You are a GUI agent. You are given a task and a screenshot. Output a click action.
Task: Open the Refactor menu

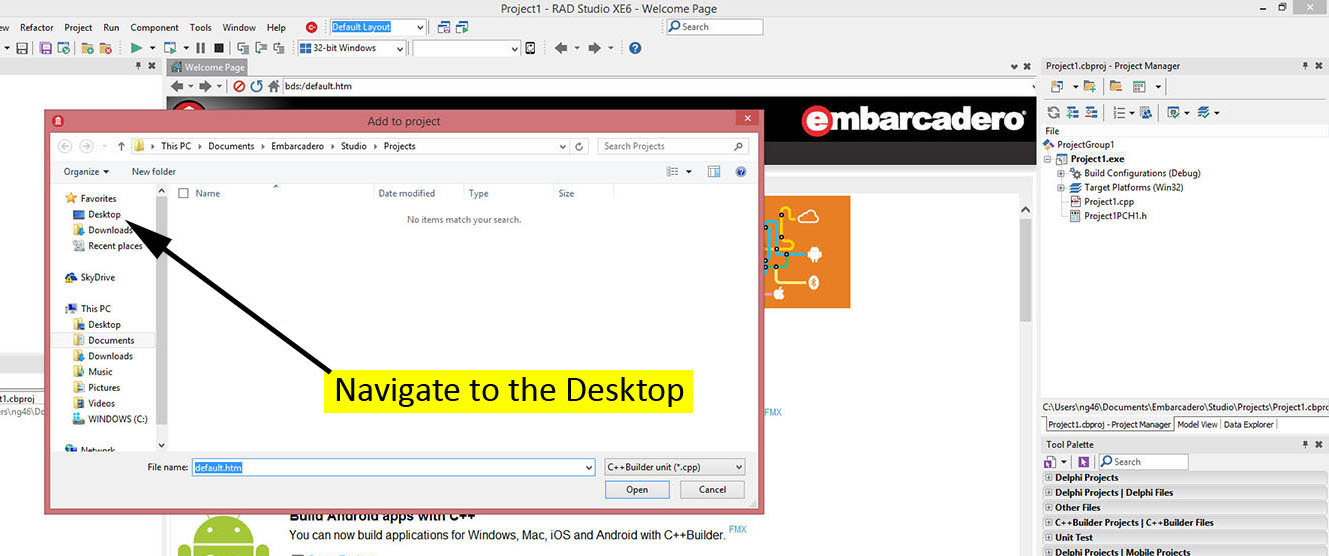37,27
